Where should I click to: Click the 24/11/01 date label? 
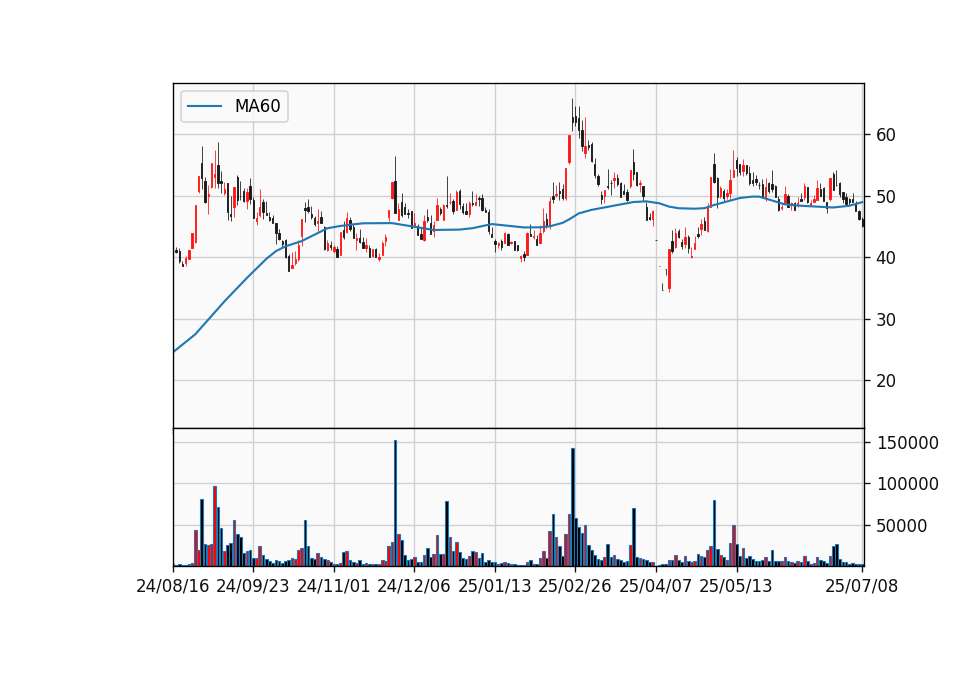[334, 586]
